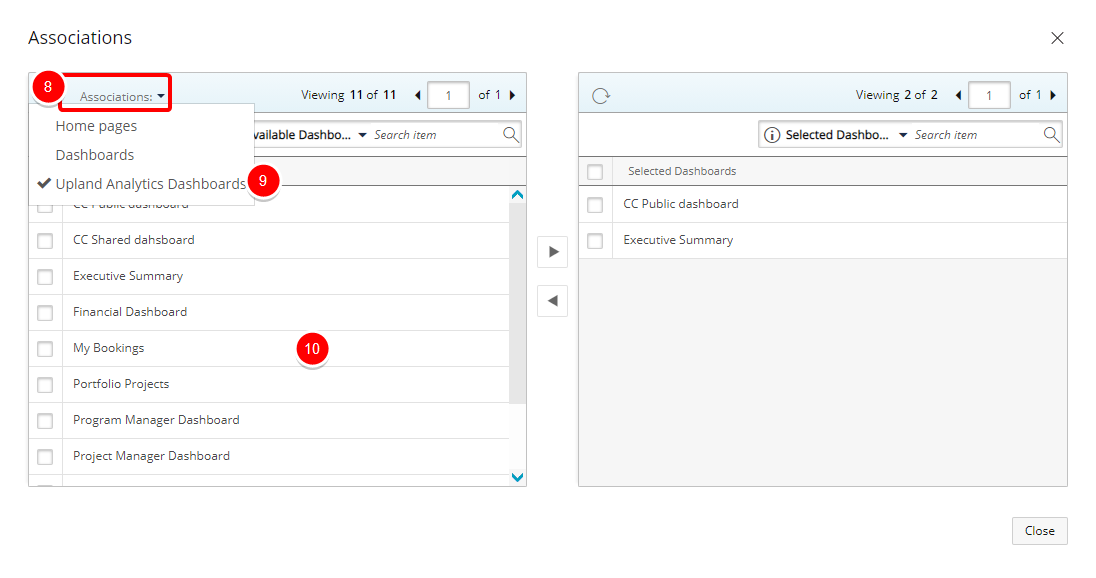
Task: Choose Dashboards from the menu
Action: [95, 155]
